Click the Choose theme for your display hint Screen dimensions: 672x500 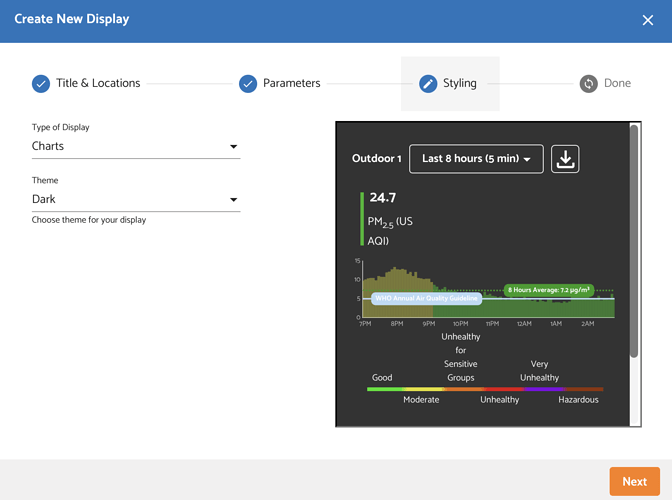tap(89, 220)
